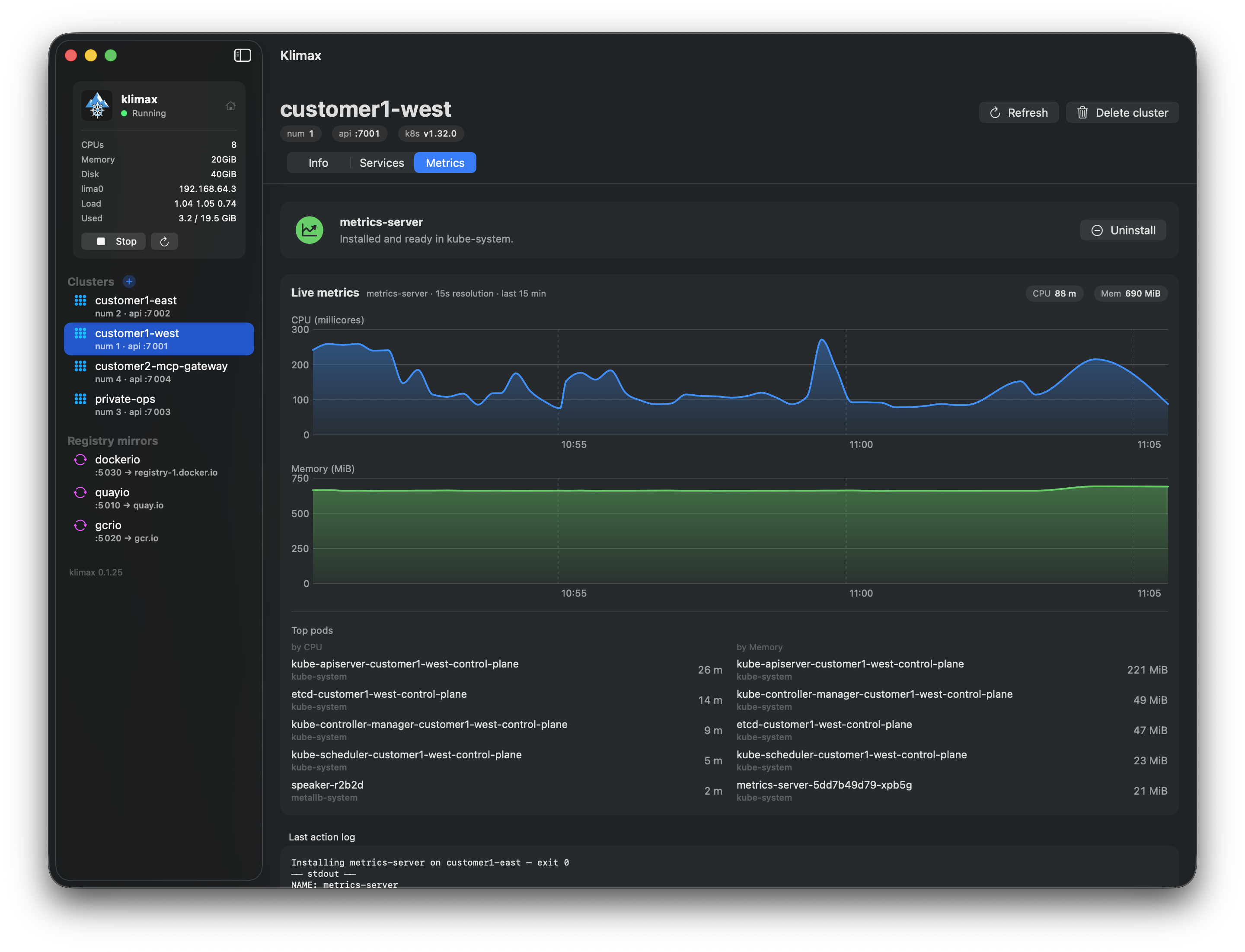The height and width of the screenshot is (952, 1245).
Task: Select customer1-west cluster
Action: [159, 339]
